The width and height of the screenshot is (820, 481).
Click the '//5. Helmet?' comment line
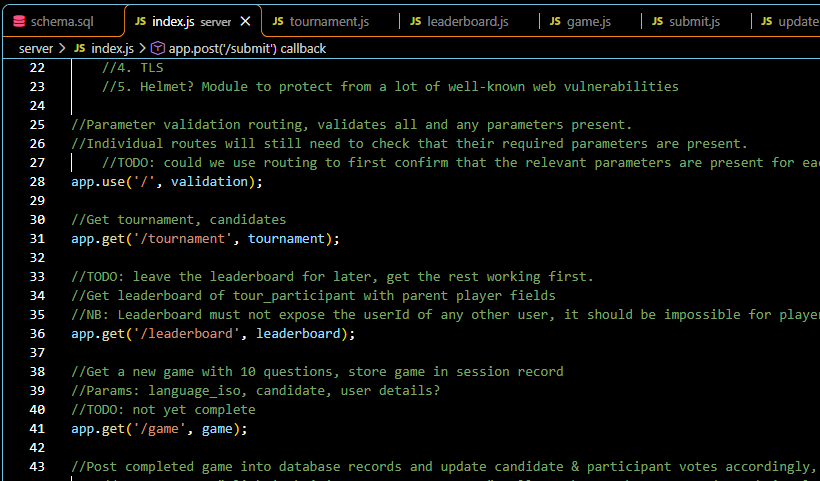pyautogui.click(x=390, y=86)
